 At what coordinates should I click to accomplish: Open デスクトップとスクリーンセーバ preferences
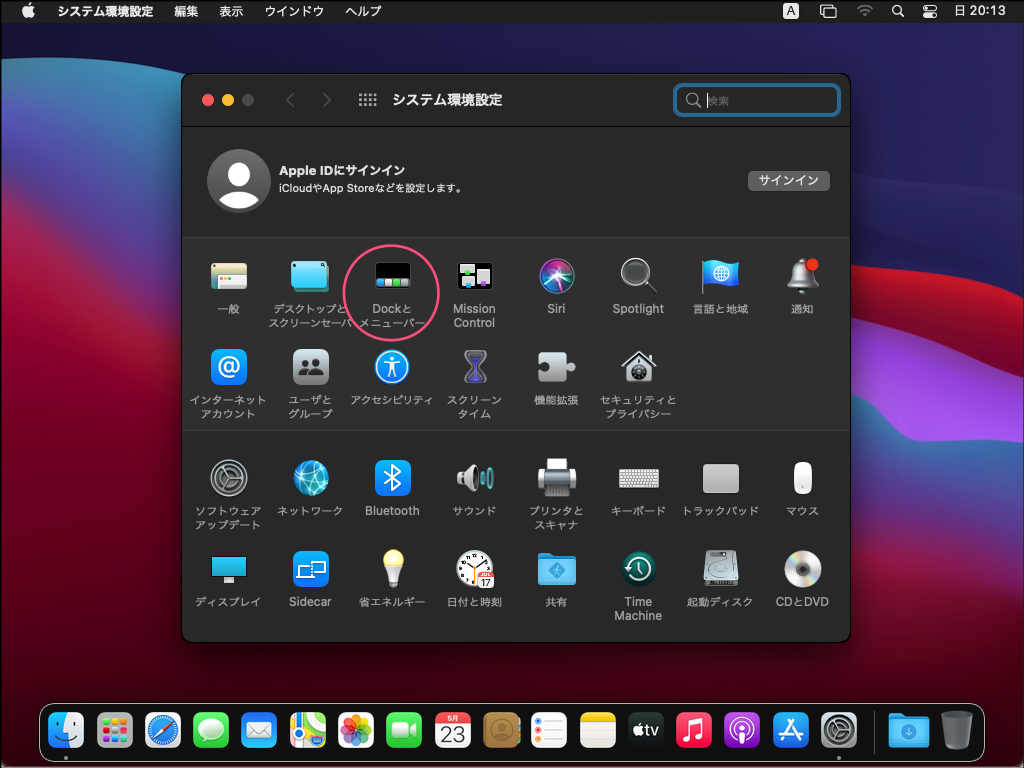[x=310, y=276]
